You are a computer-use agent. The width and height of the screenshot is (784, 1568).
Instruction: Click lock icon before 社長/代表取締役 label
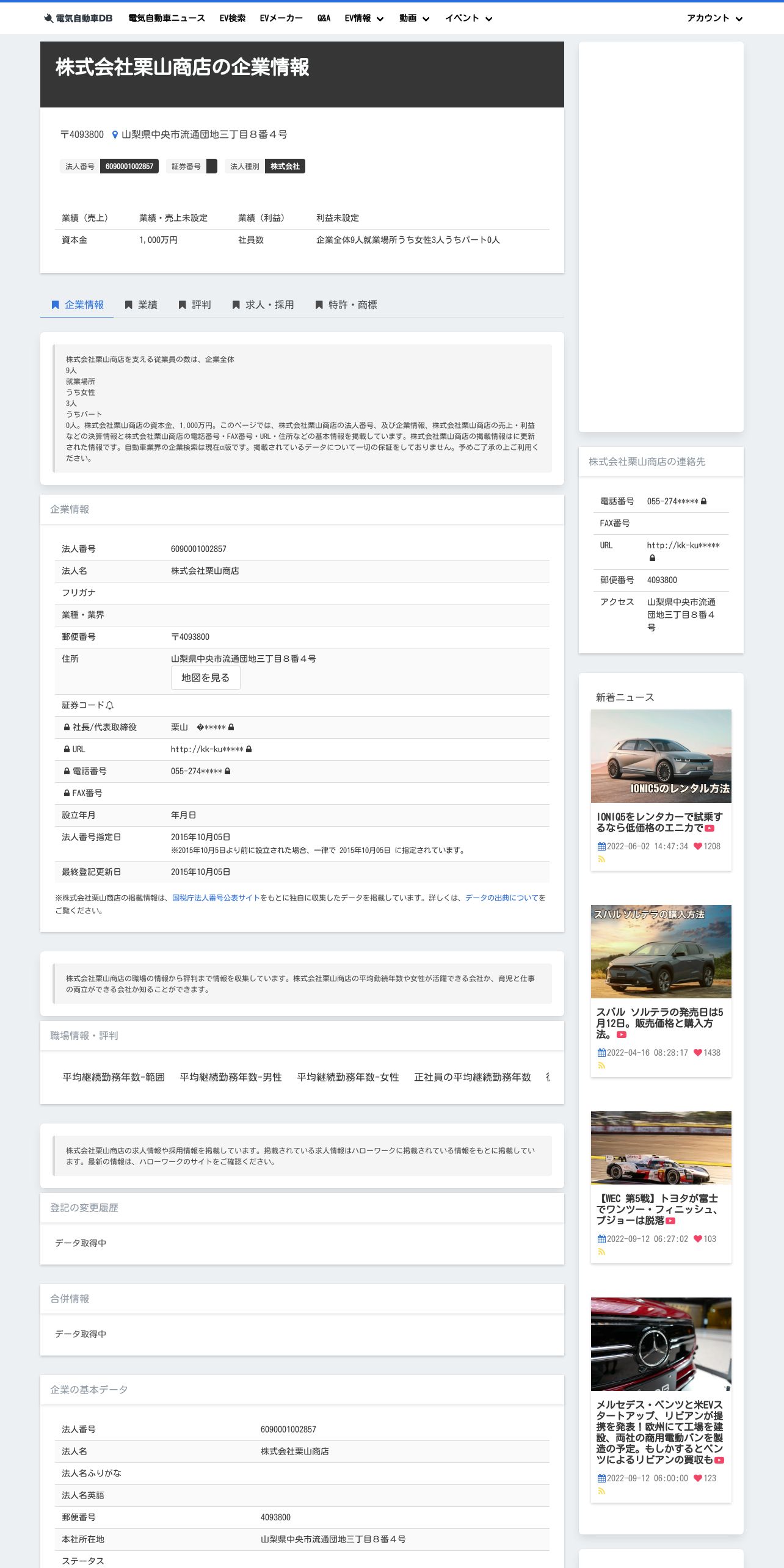tap(67, 727)
